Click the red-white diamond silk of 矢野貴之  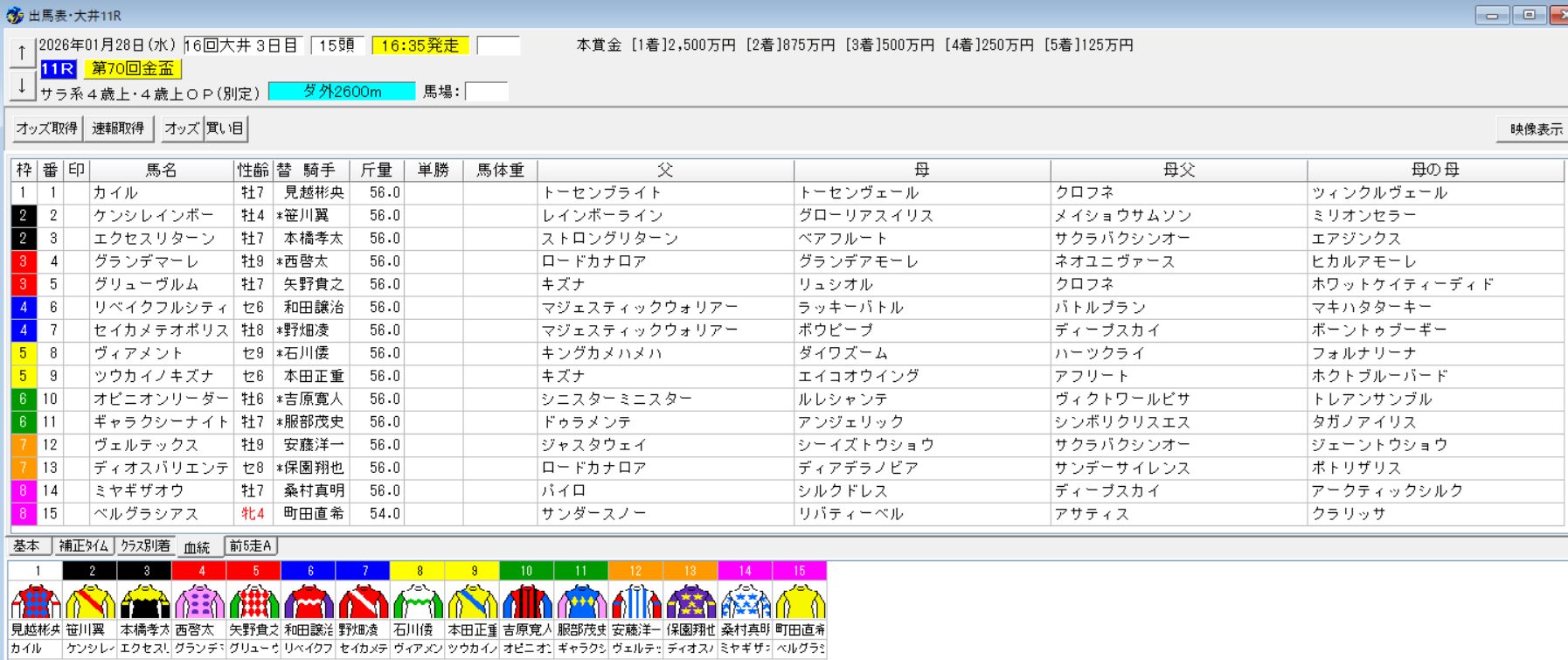point(254,602)
